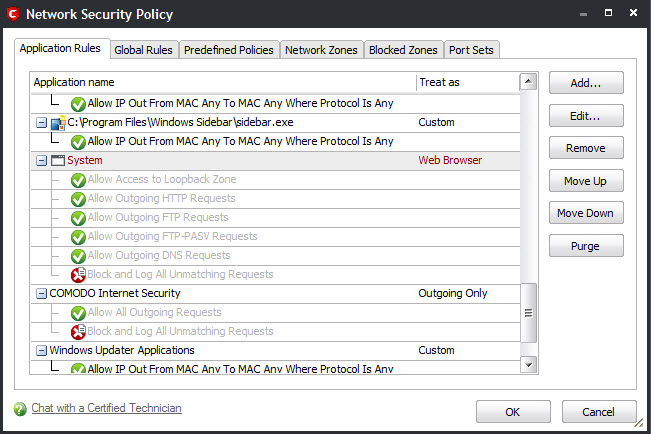Switch to Application Rules tab
Screen dimensions: 651x434
click(60, 49)
